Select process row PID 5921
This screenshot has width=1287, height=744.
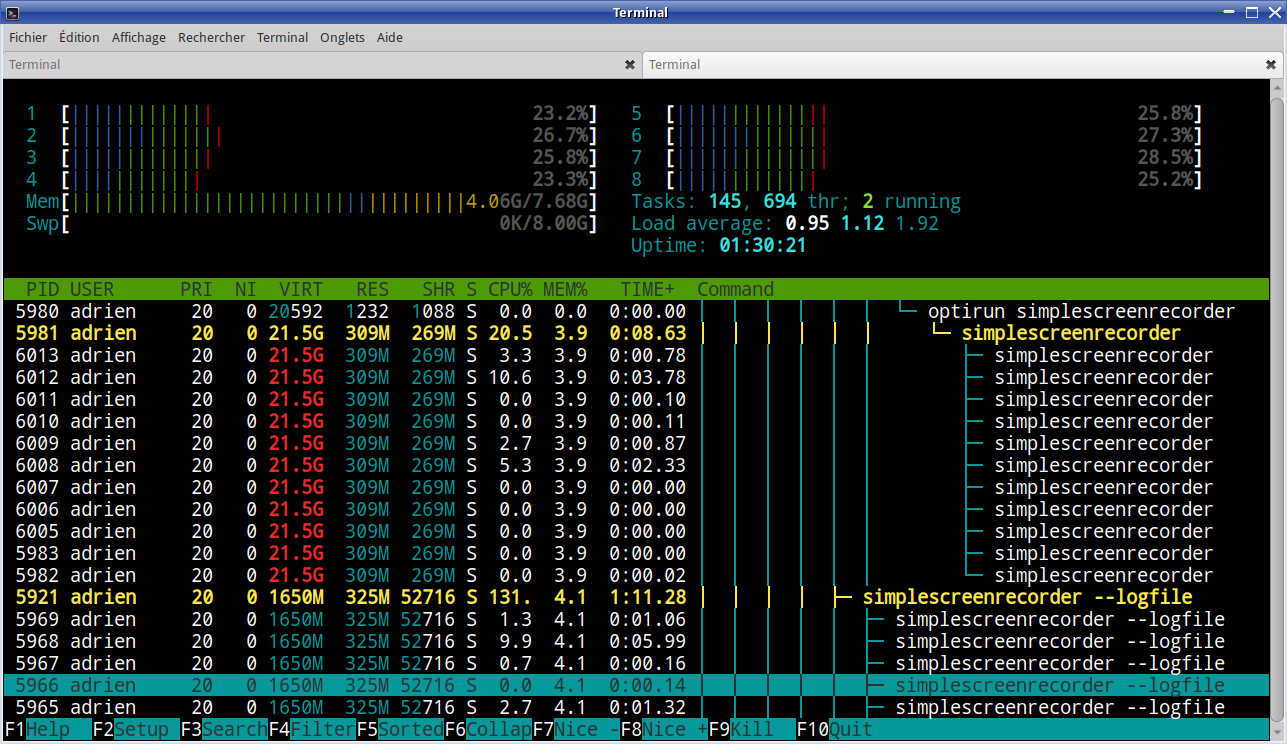tap(637, 597)
